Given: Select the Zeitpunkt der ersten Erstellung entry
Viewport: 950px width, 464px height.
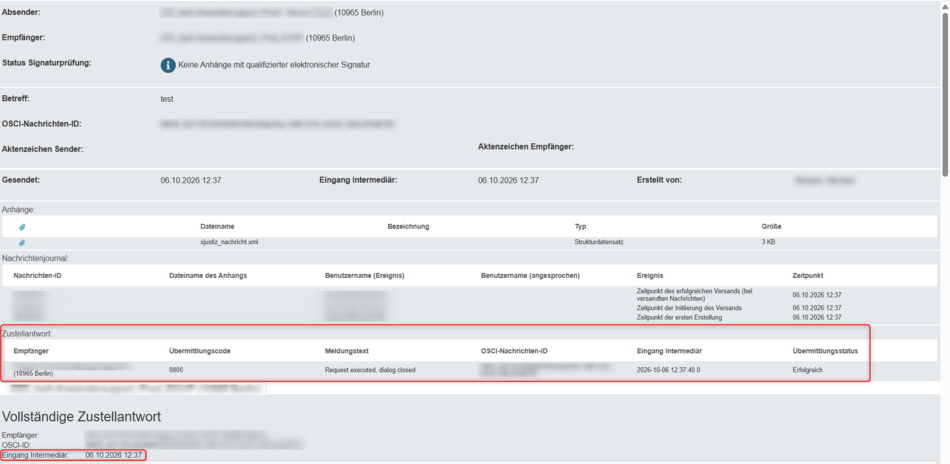Looking at the screenshot, I should [x=679, y=317].
